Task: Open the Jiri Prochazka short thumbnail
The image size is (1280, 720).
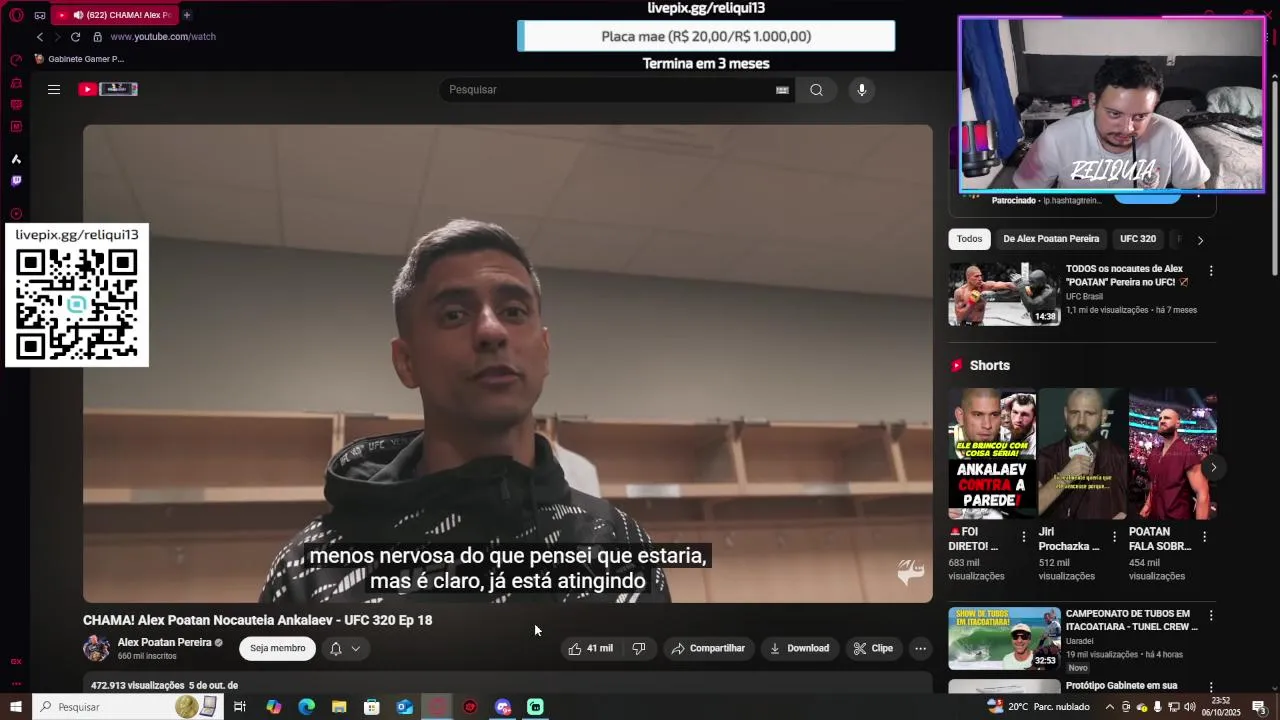Action: [x=1082, y=453]
